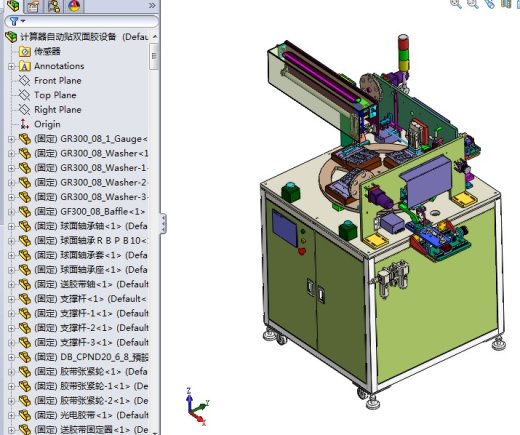
Task: Click the feature tree vertical scrollbar thumb
Action: pos(154,56)
